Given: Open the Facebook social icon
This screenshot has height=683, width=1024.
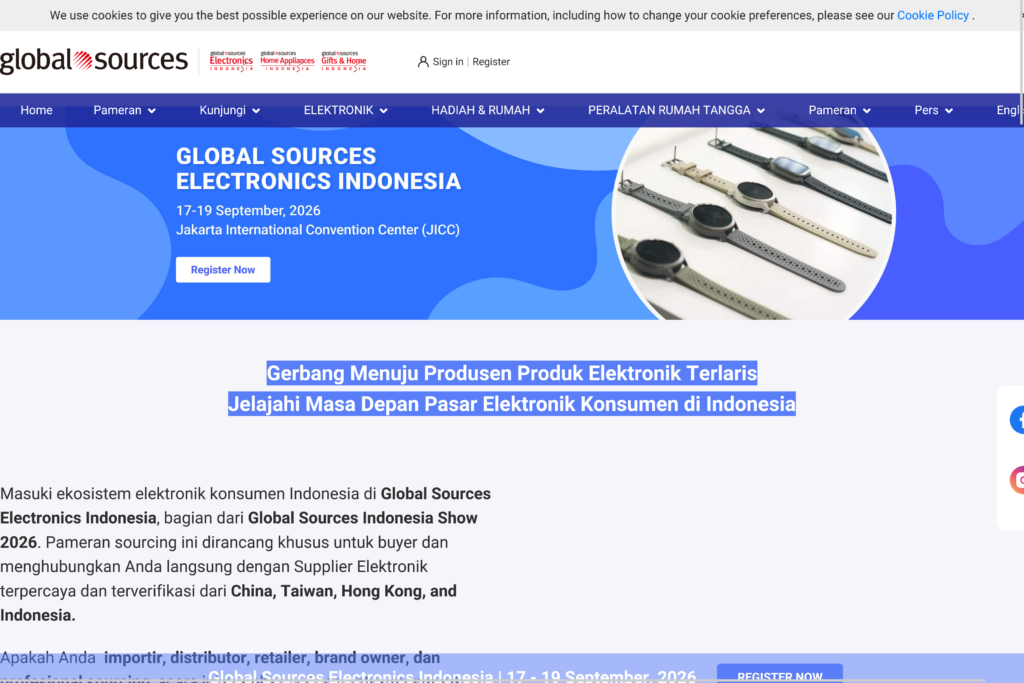Looking at the screenshot, I should click(x=1017, y=420).
